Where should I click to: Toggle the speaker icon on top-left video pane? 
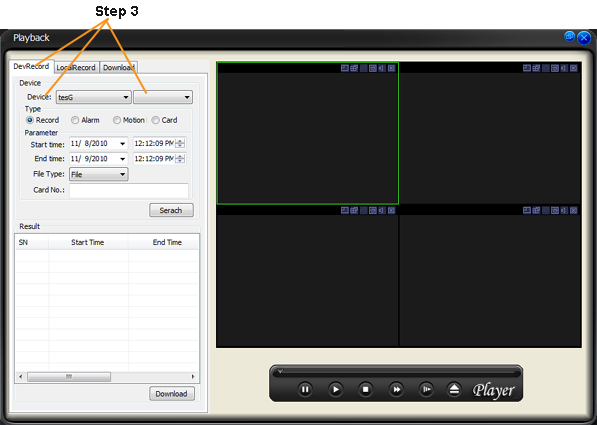tap(382, 68)
